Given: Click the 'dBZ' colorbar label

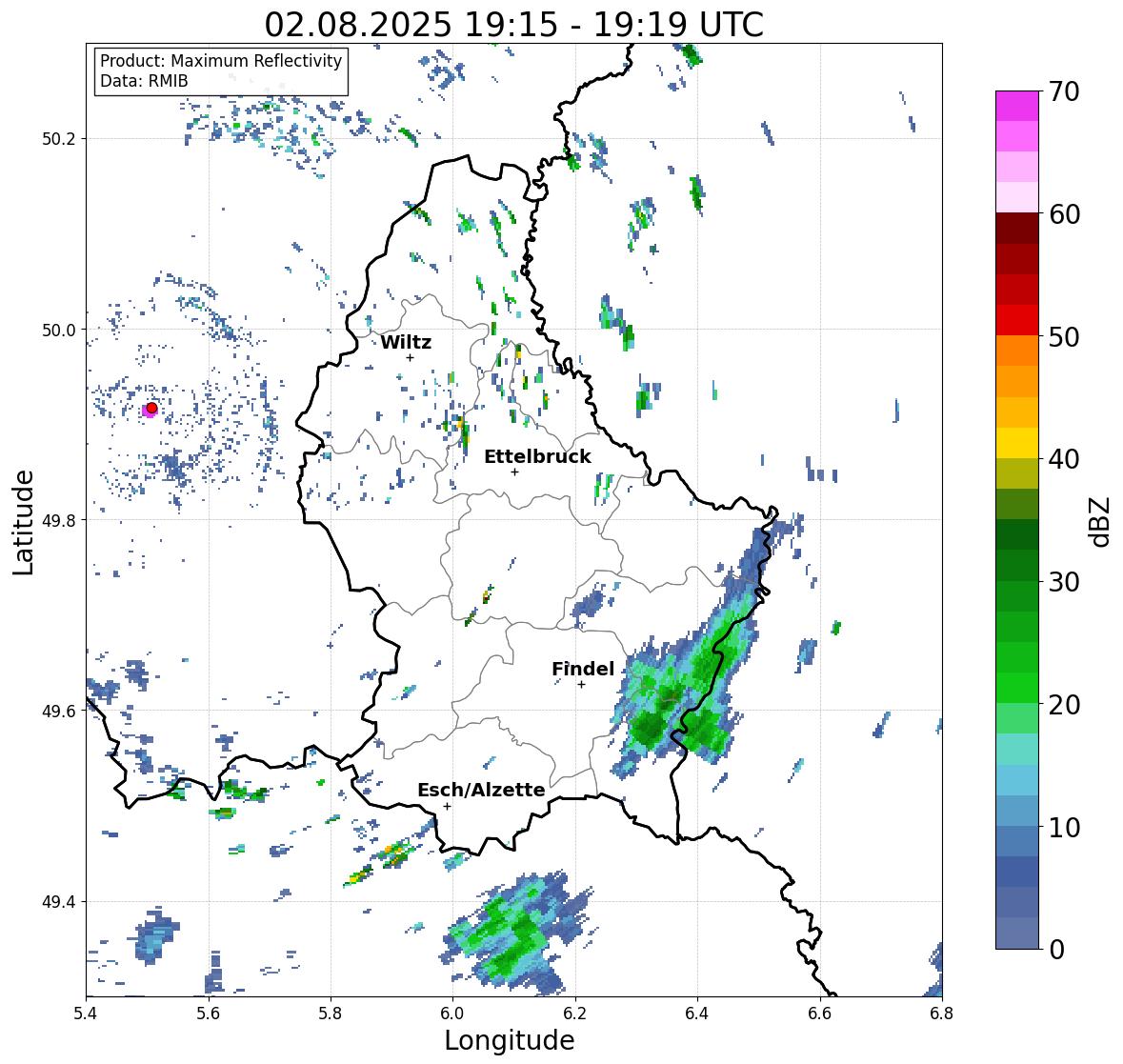Looking at the screenshot, I should (1100, 521).
